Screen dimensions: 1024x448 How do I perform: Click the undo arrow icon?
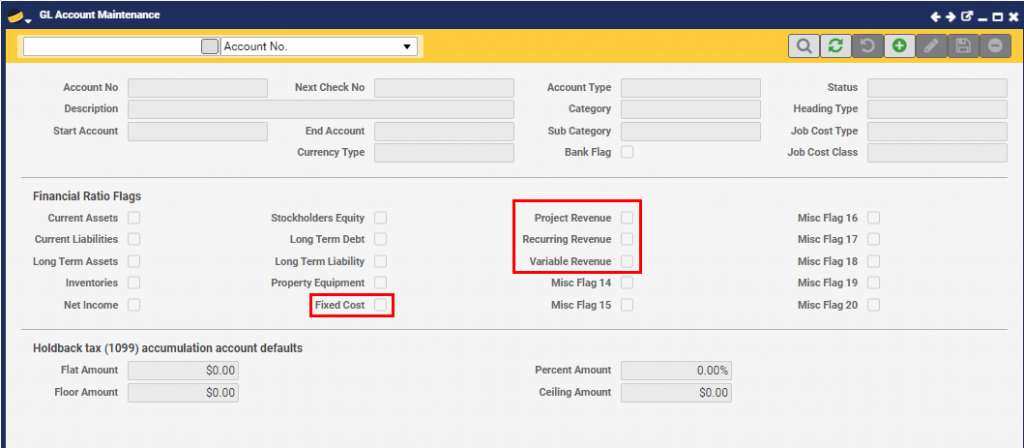click(x=867, y=46)
